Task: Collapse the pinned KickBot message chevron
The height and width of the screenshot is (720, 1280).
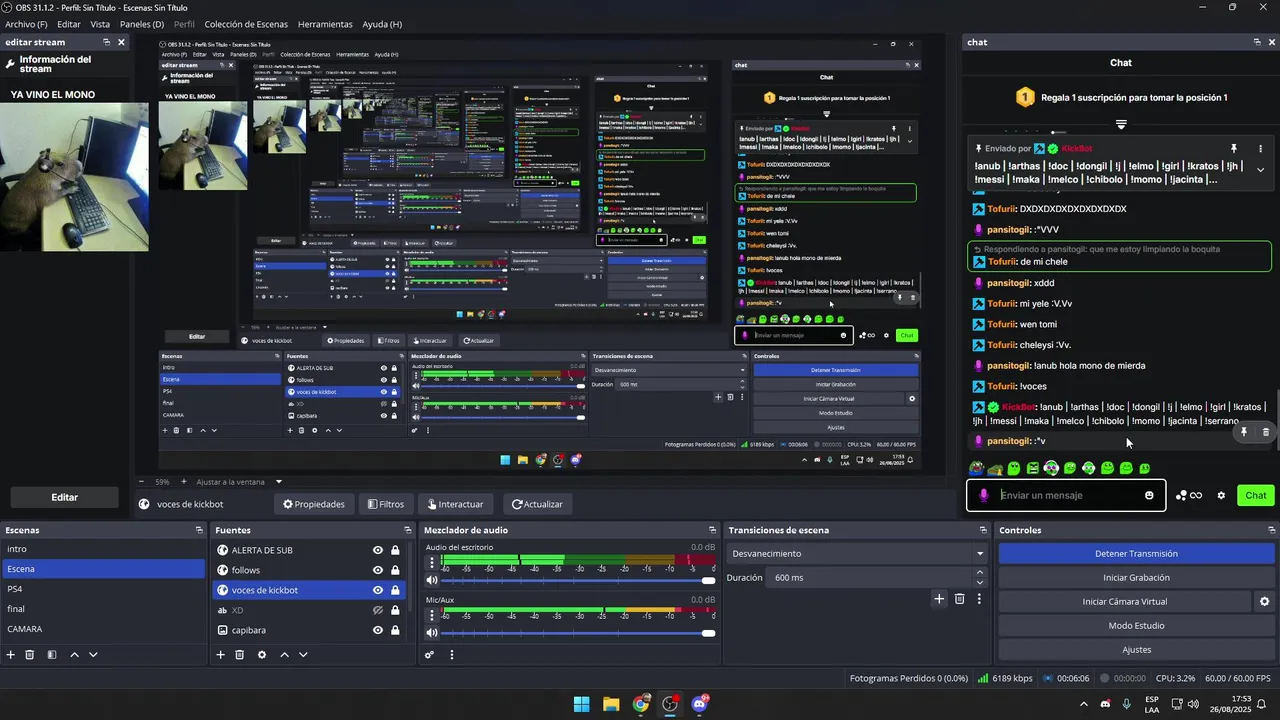Action: [x=1260, y=170]
